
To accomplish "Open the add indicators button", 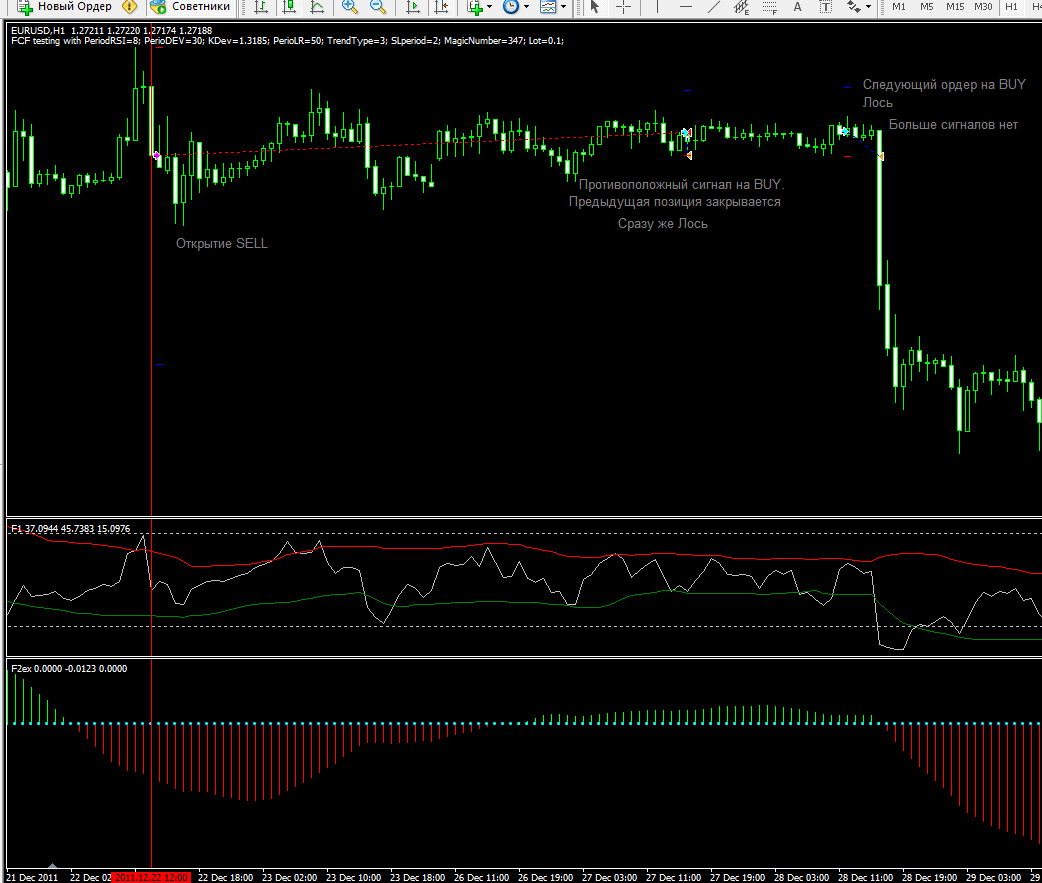I will click(474, 7).
